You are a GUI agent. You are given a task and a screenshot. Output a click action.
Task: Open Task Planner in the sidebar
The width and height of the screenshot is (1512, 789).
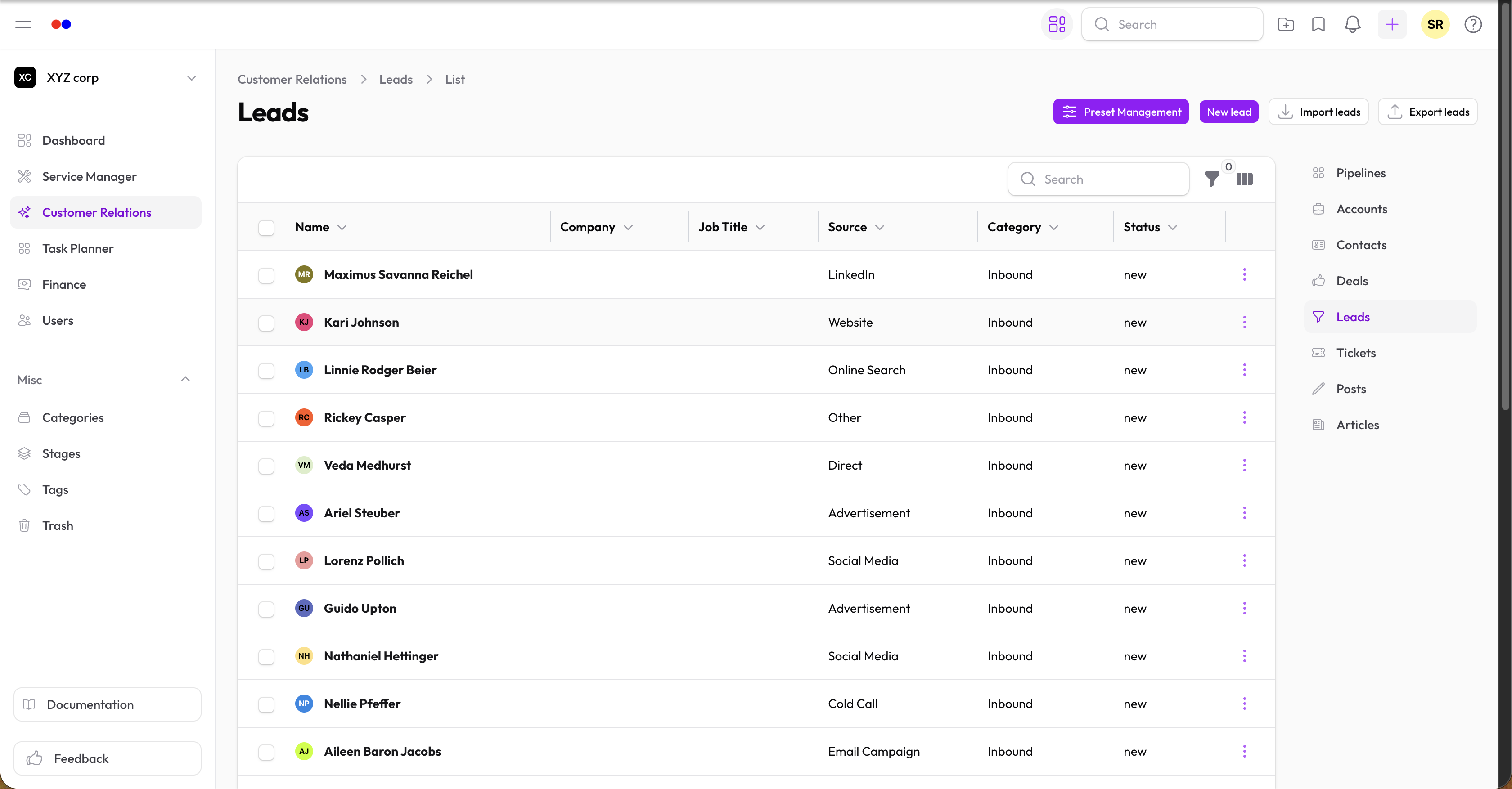(106, 249)
